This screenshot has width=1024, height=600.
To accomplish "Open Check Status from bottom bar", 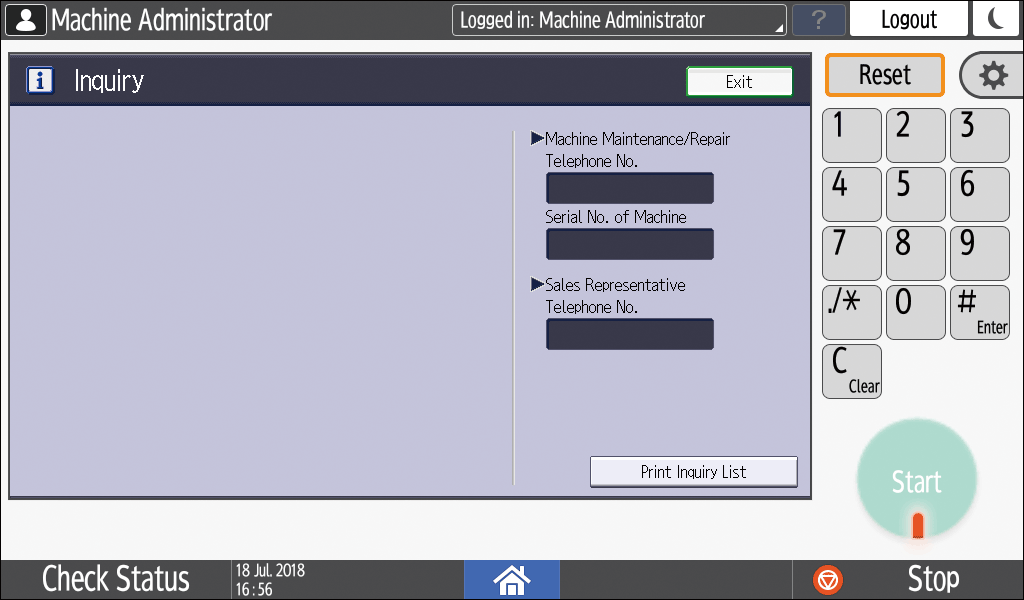I will pyautogui.click(x=115, y=579).
